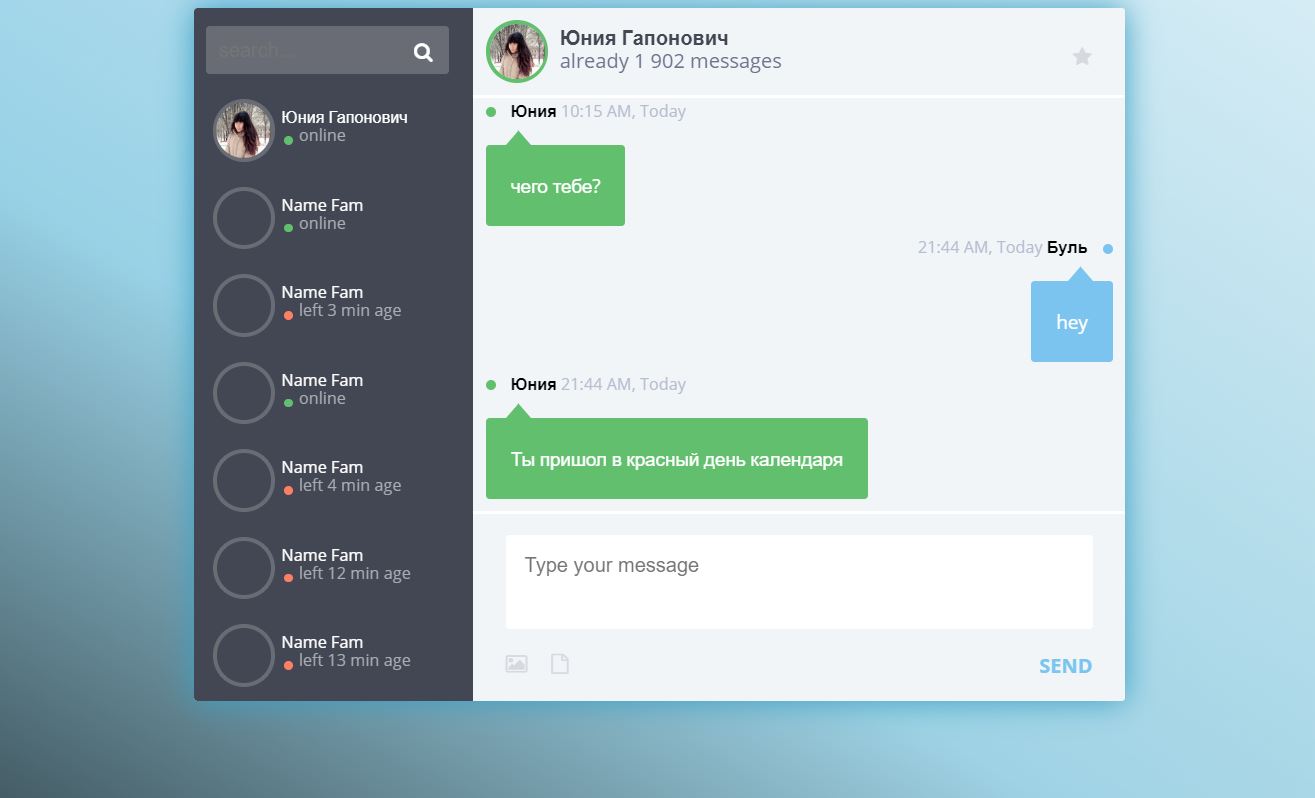This screenshot has width=1315, height=798.
Task: Select contact that left 13 min ago
Action: point(333,655)
